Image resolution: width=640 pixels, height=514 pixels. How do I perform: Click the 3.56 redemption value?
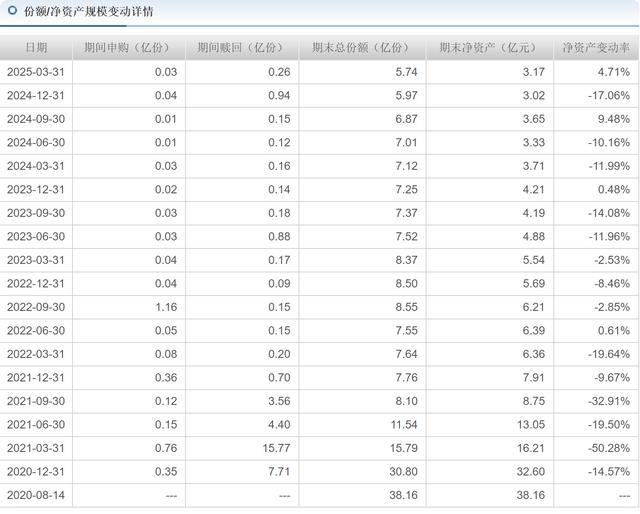(x=279, y=401)
